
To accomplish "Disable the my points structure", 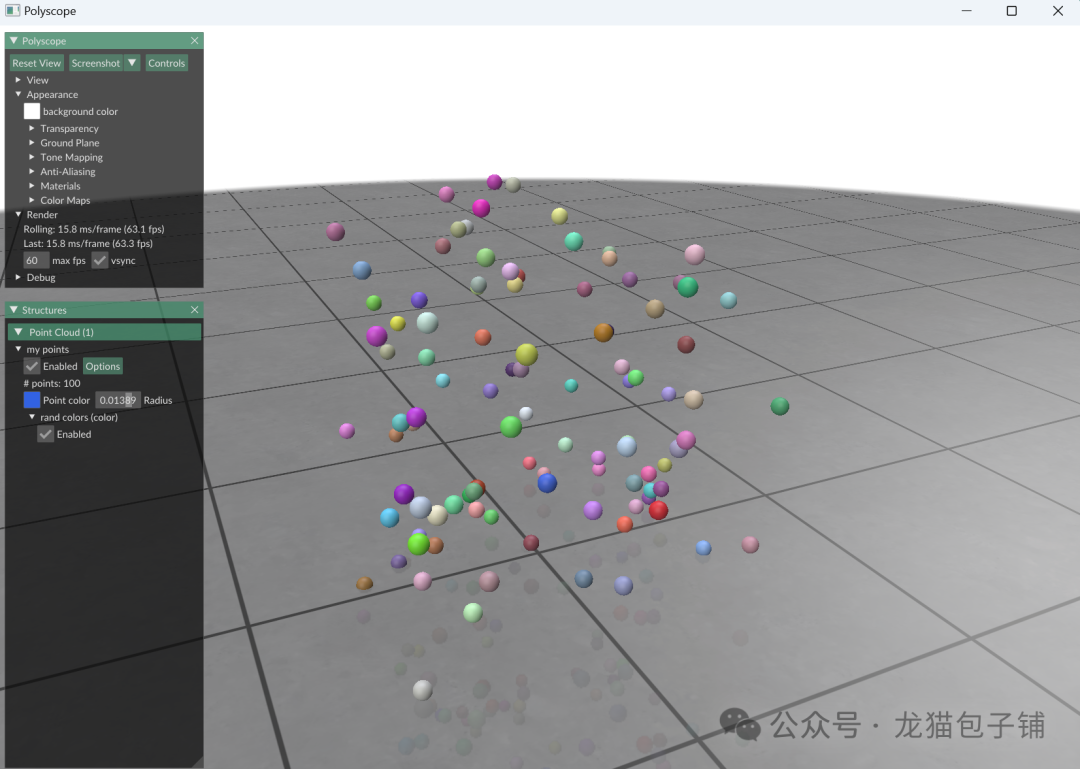I will (31, 366).
